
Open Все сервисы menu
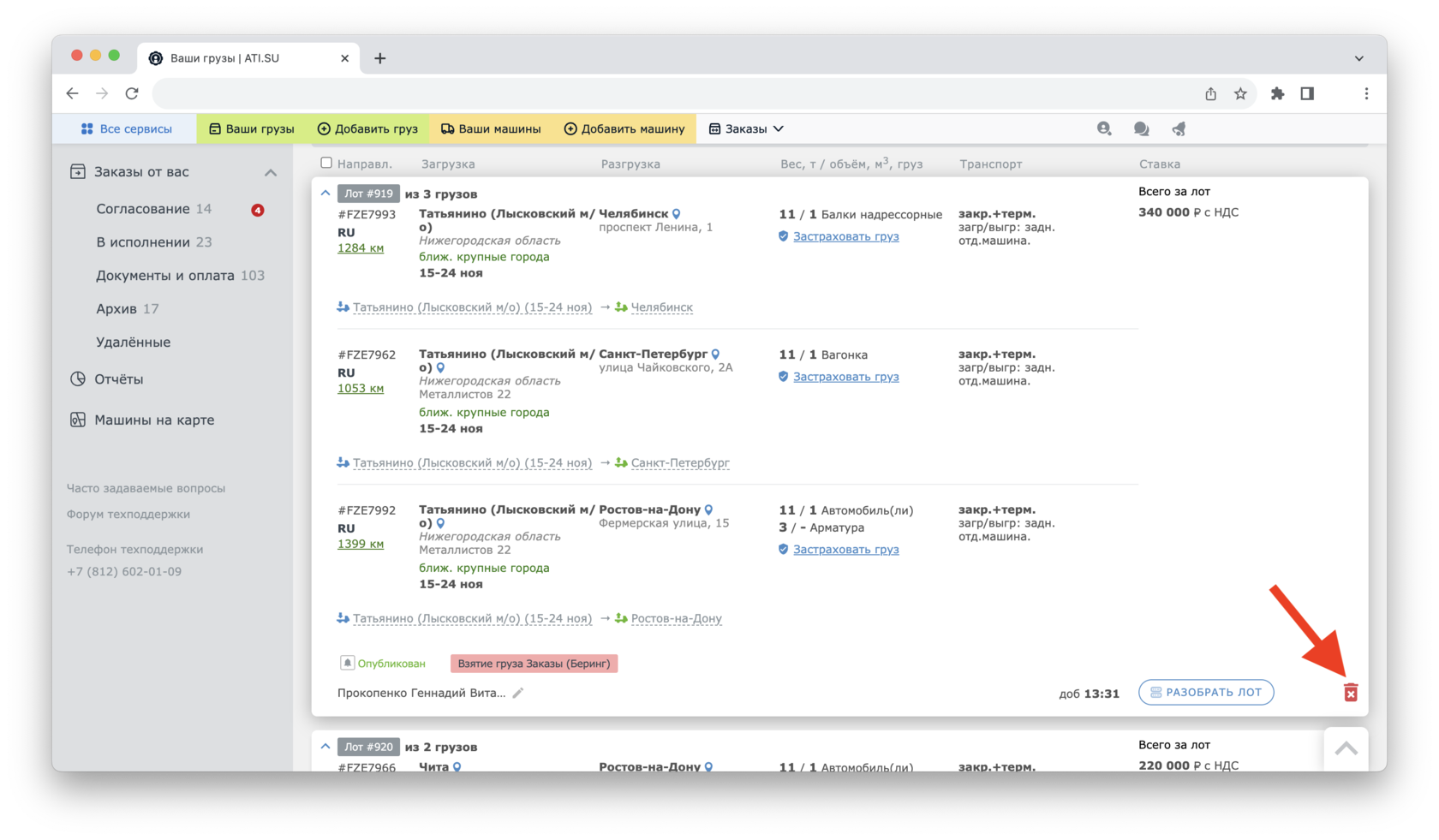point(126,128)
